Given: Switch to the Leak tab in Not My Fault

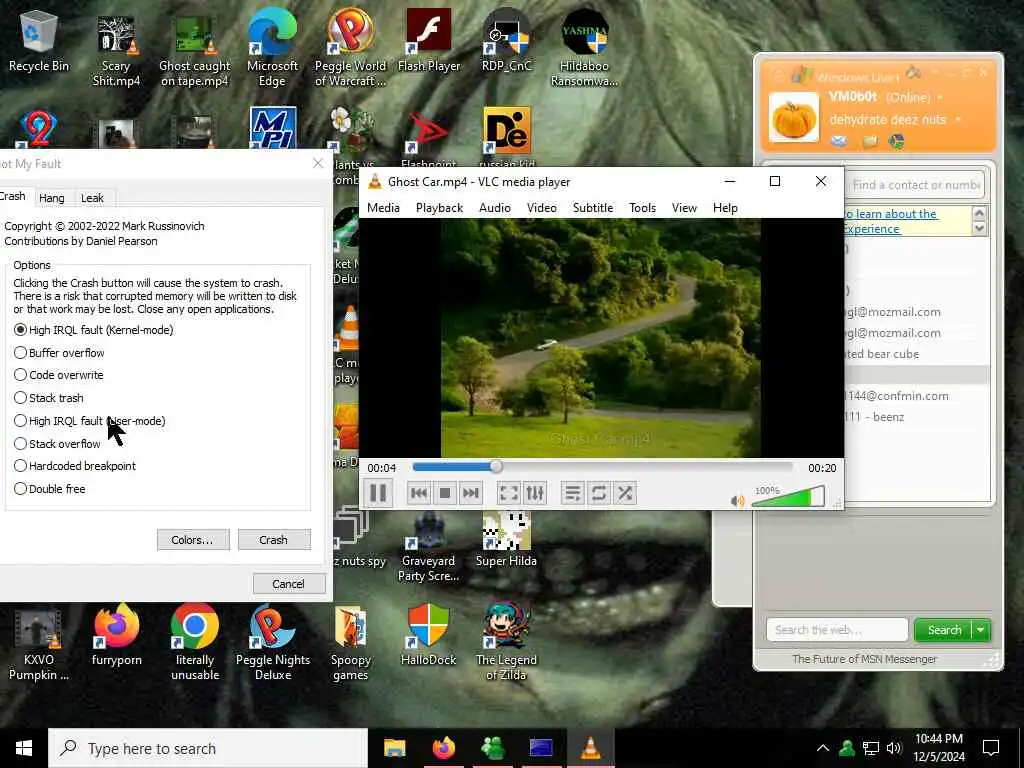Looking at the screenshot, I should tap(92, 198).
